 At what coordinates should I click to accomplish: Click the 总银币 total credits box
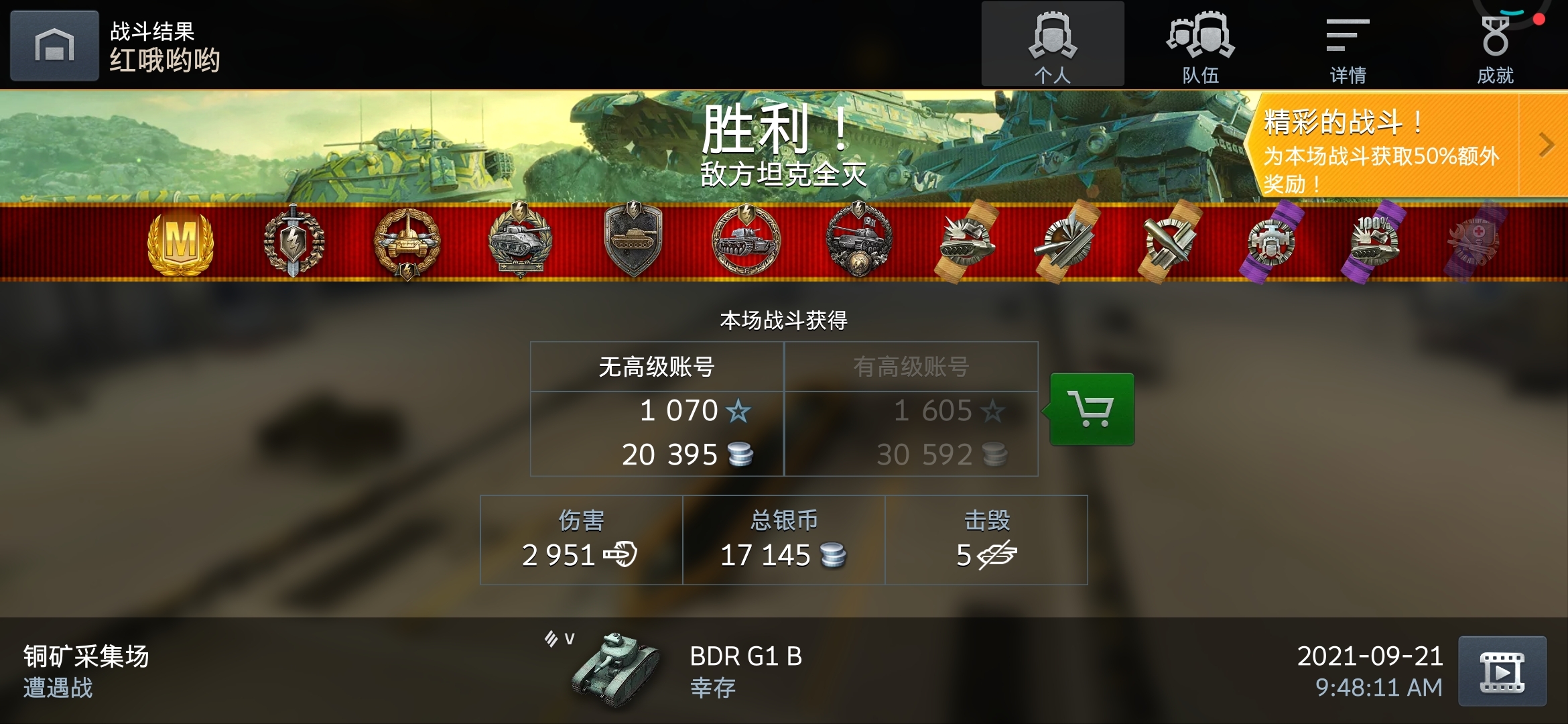tap(784, 540)
